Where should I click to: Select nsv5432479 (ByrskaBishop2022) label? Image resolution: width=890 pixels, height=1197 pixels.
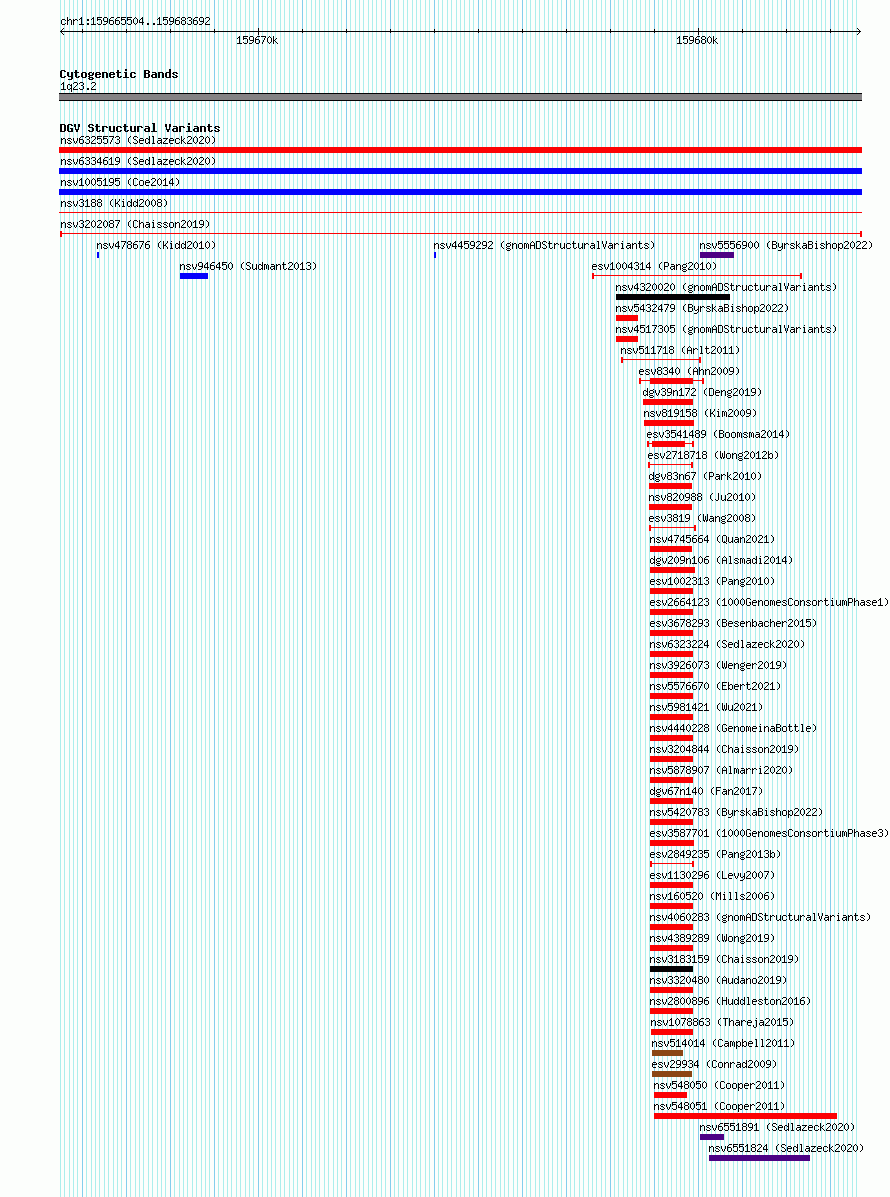click(702, 308)
